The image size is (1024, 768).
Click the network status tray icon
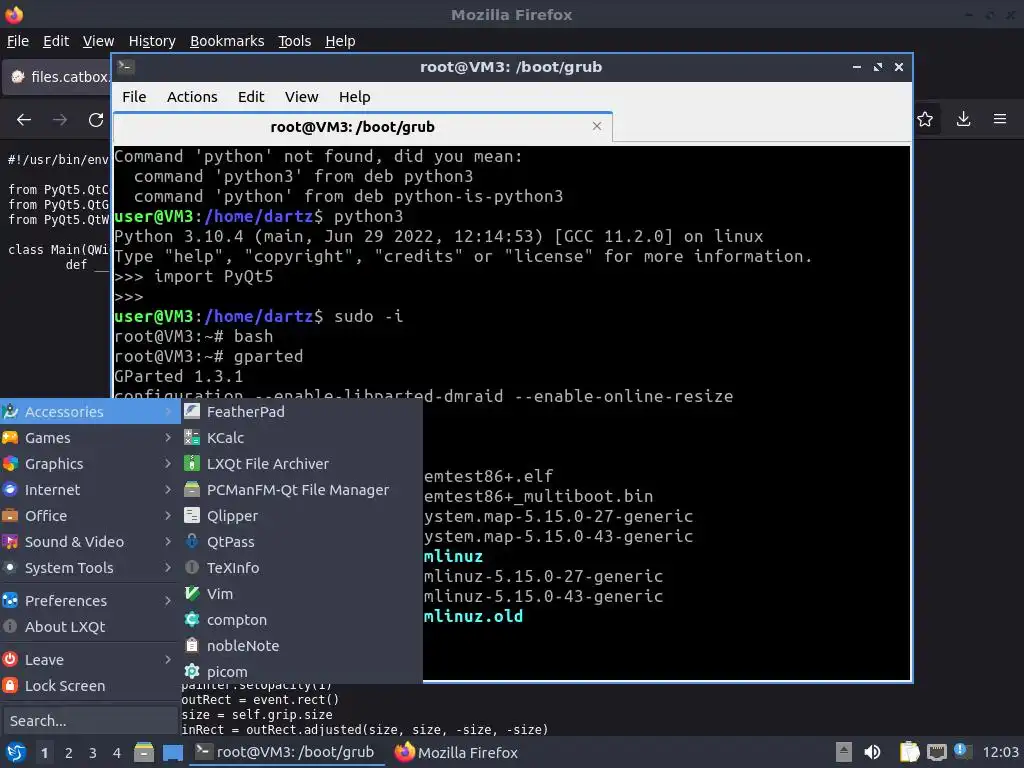pyautogui.click(x=936, y=752)
